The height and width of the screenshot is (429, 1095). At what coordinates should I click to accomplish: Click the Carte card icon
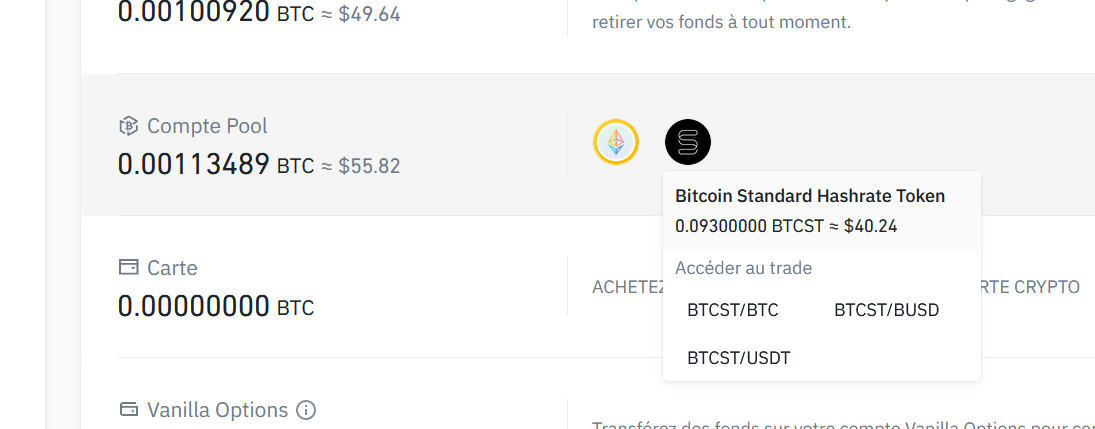point(128,268)
